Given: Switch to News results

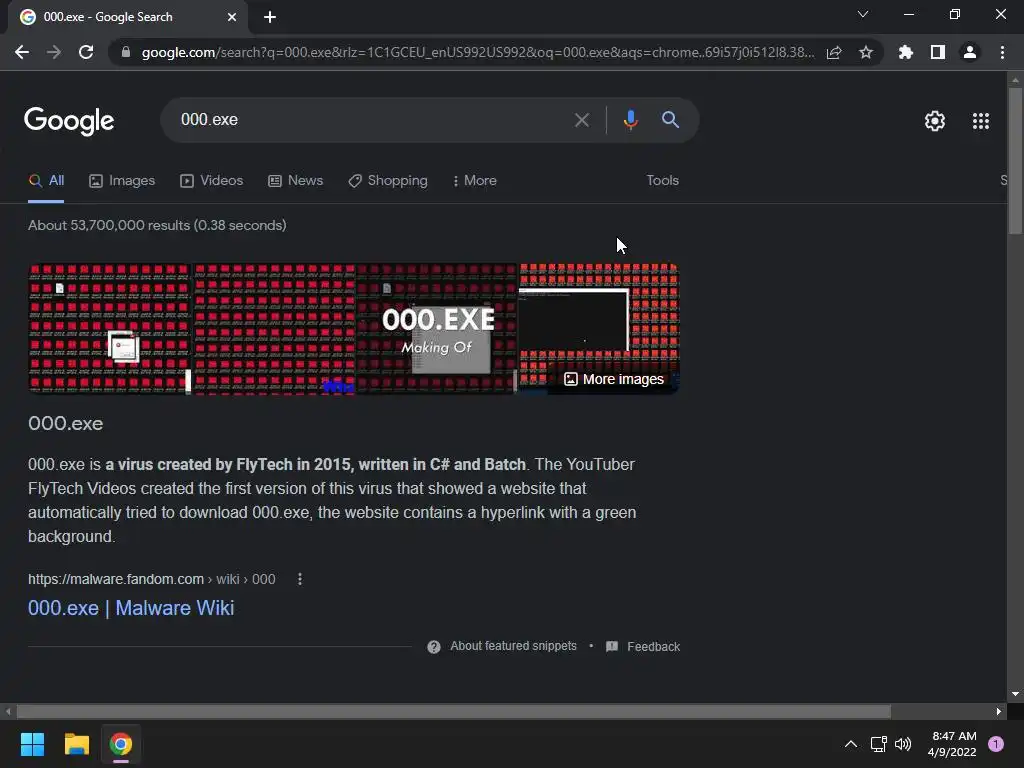Looking at the screenshot, I should [296, 181].
